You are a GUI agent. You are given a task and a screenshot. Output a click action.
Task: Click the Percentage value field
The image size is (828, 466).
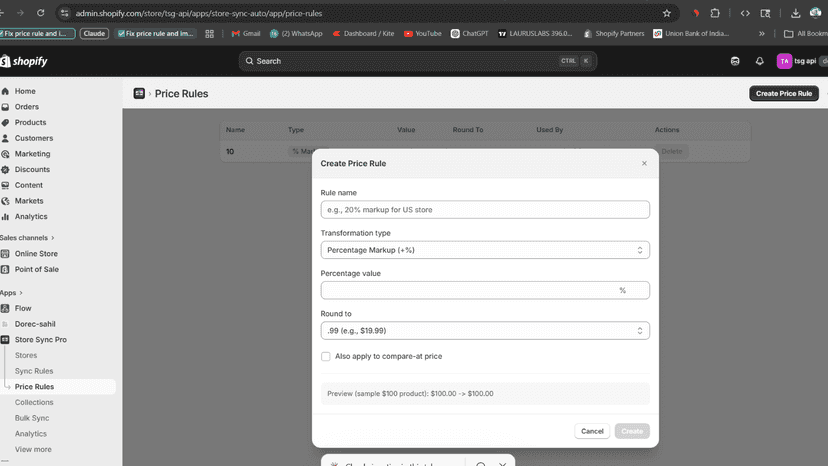coord(485,291)
